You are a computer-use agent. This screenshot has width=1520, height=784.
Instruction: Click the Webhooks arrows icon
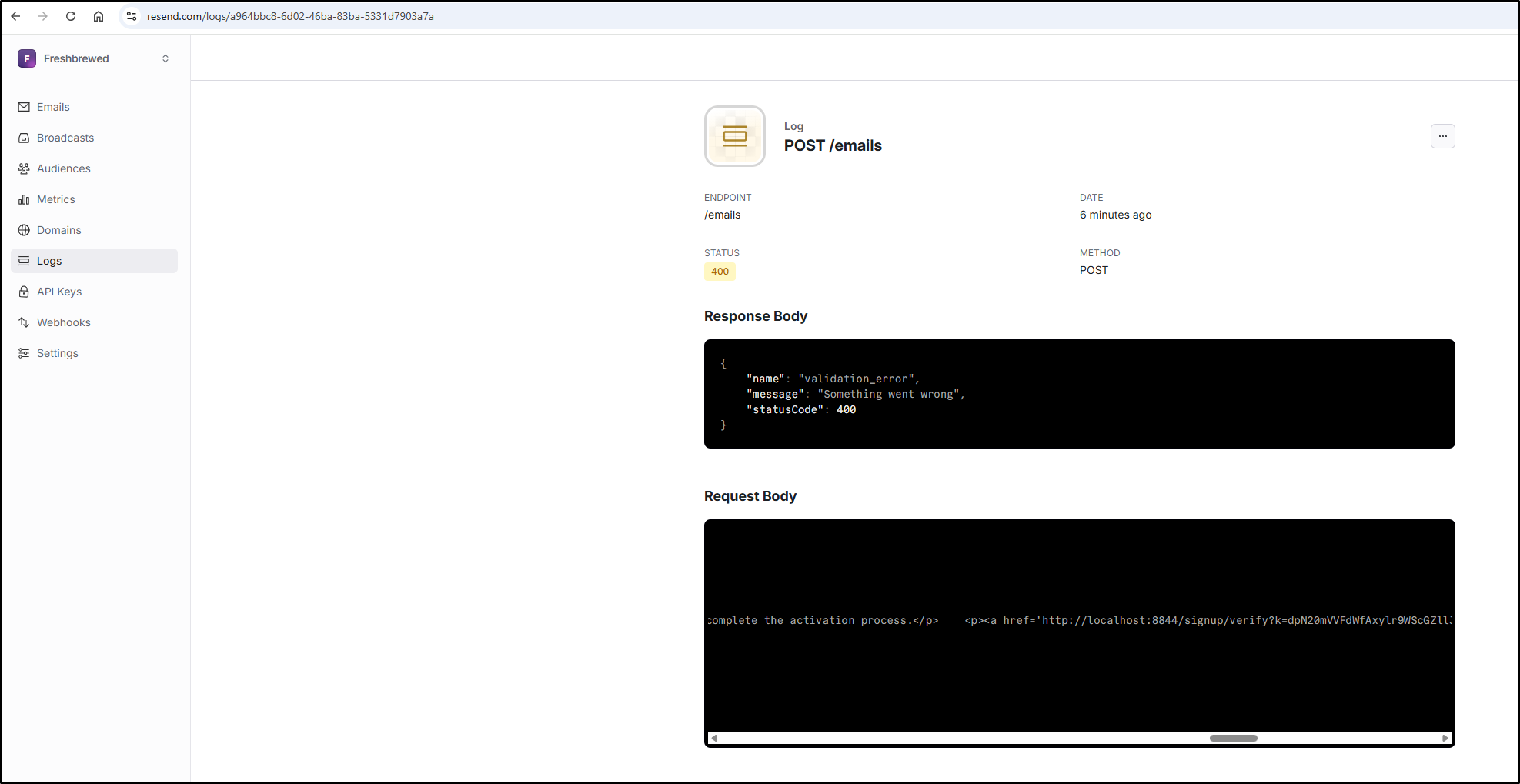coord(24,322)
